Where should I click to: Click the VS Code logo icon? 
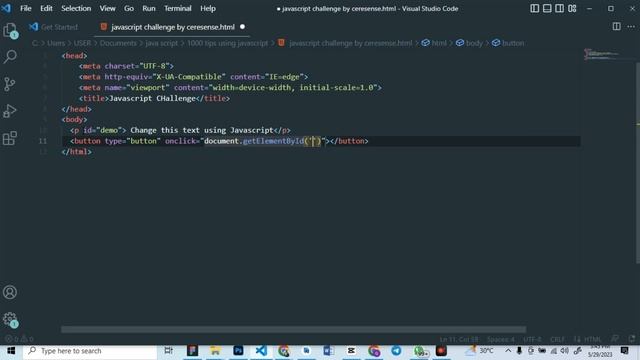(x=6, y=8)
